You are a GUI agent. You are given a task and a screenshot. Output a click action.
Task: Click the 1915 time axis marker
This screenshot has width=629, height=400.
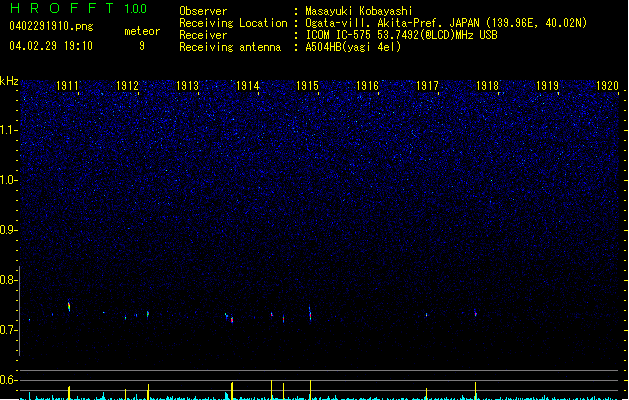pos(307,86)
